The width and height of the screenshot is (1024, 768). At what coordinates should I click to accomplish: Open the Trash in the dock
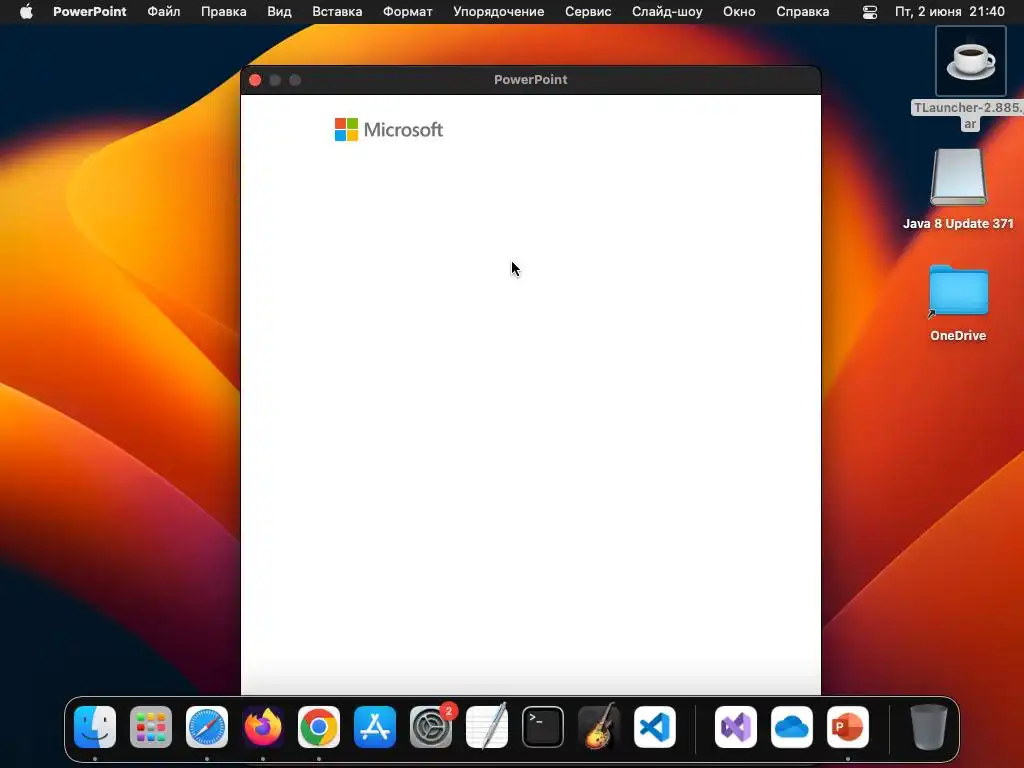pos(929,727)
